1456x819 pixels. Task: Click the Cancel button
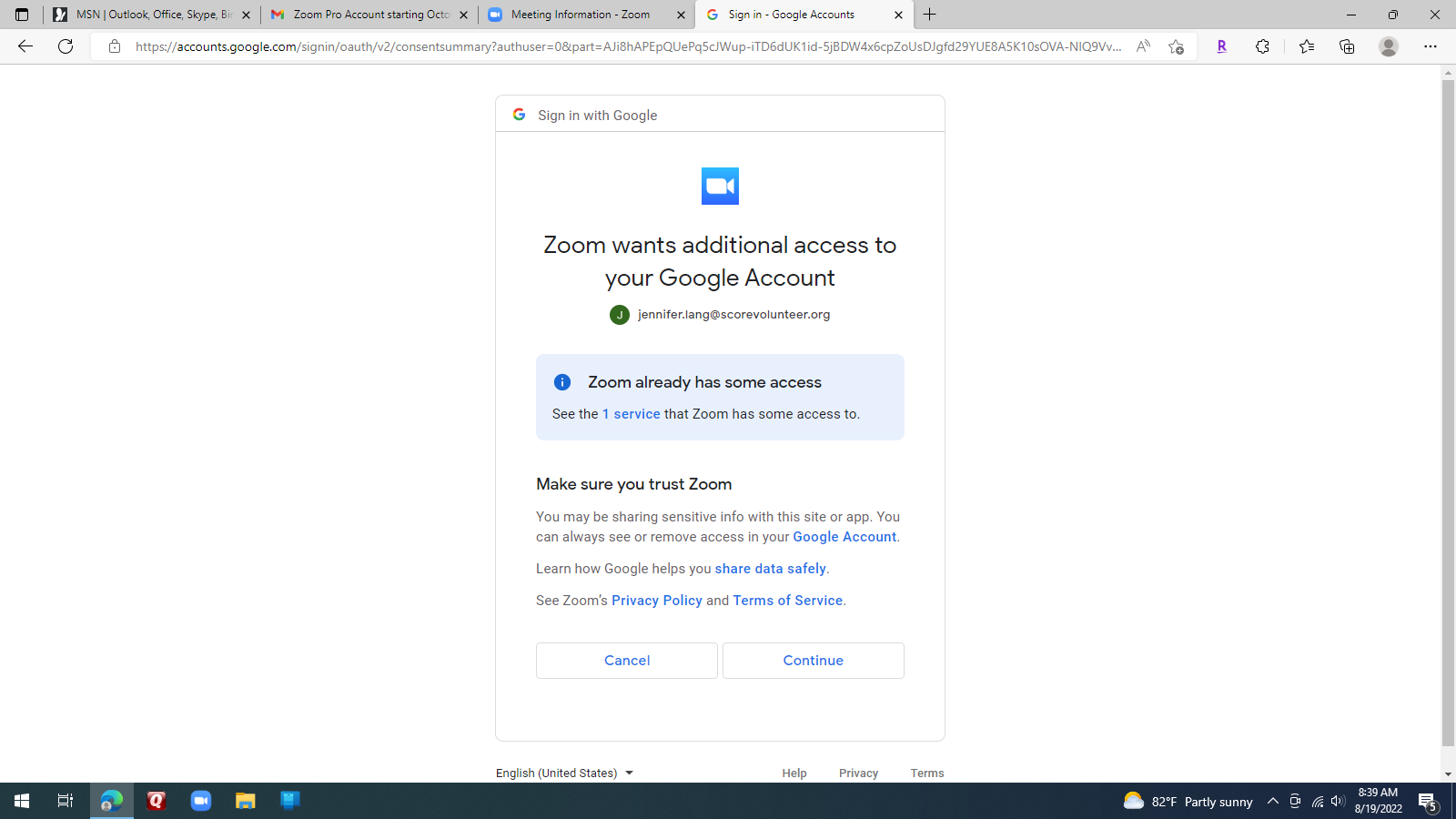point(627,661)
